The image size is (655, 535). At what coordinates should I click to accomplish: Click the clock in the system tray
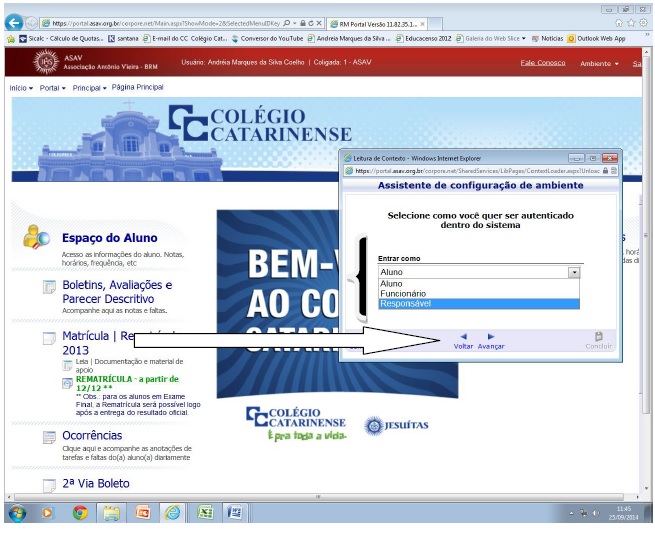pyautogui.click(x=623, y=513)
